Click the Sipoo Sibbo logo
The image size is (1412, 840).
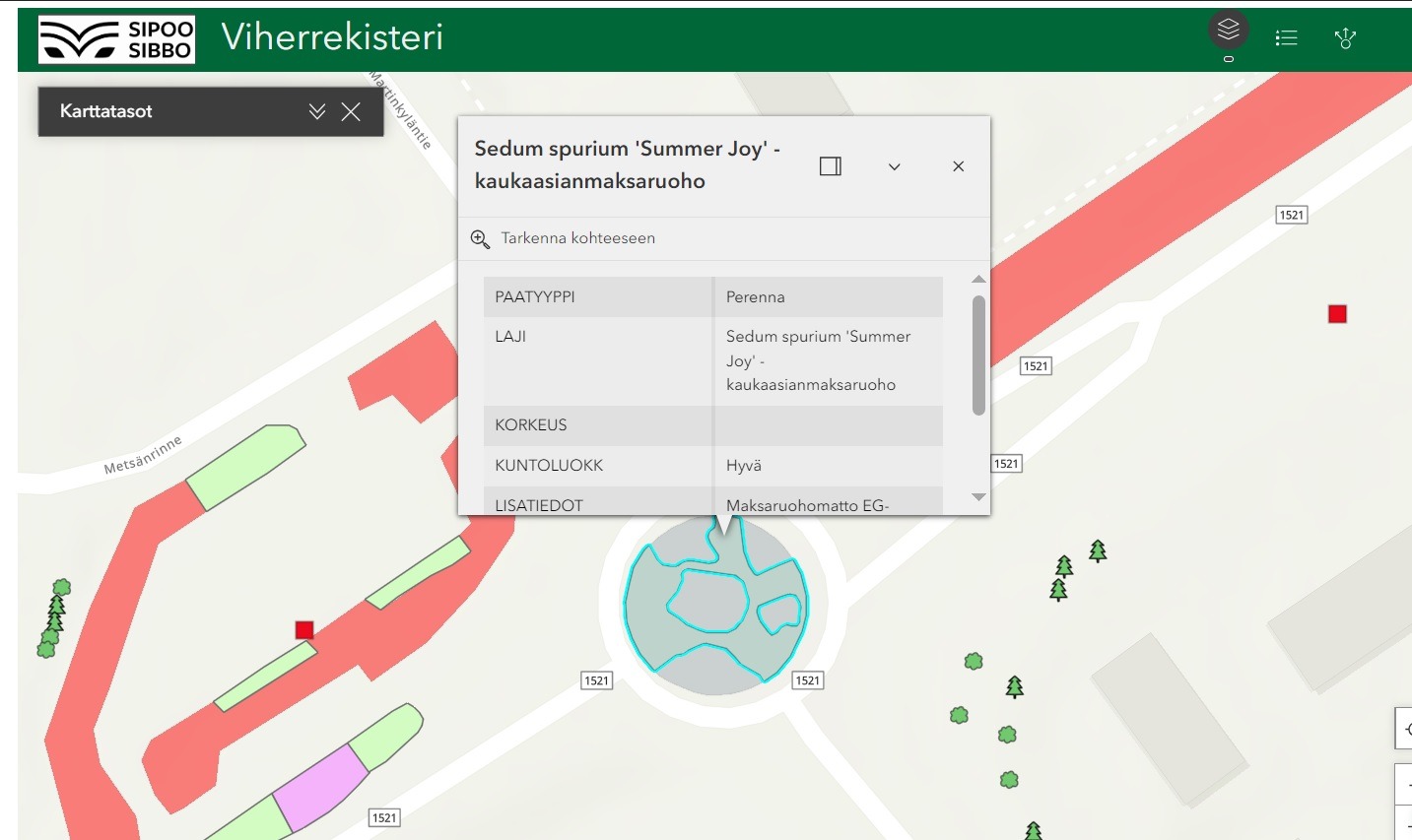[x=116, y=39]
